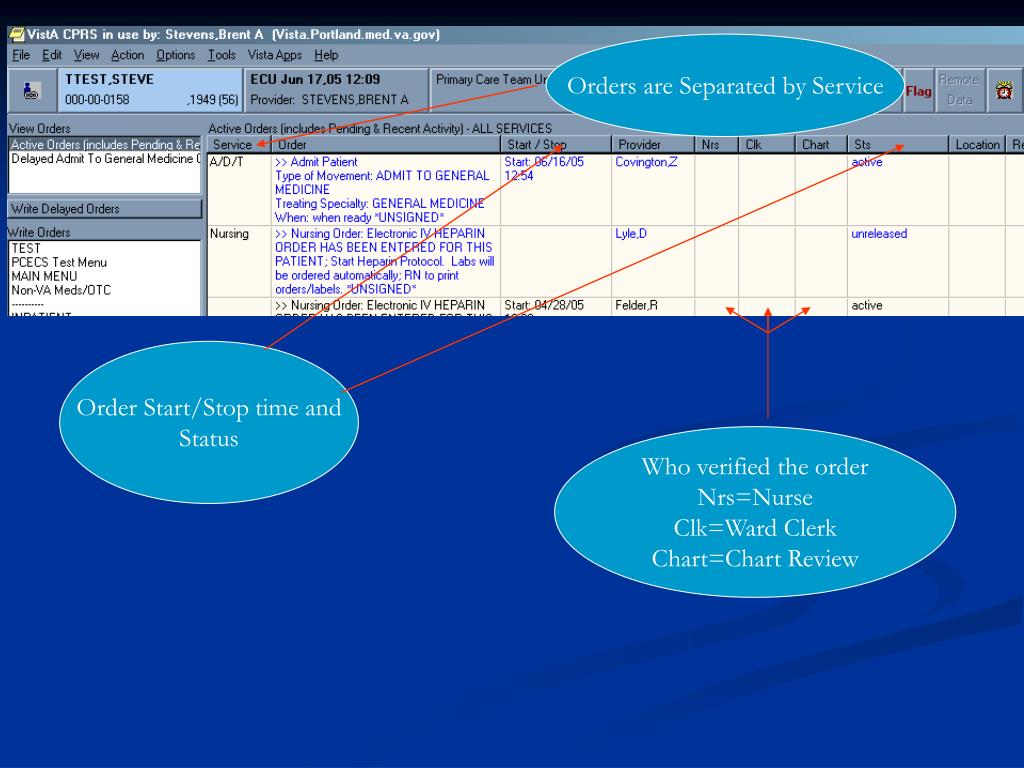Click the Flag button
Viewport: 1024px width, 768px height.
tap(918, 91)
